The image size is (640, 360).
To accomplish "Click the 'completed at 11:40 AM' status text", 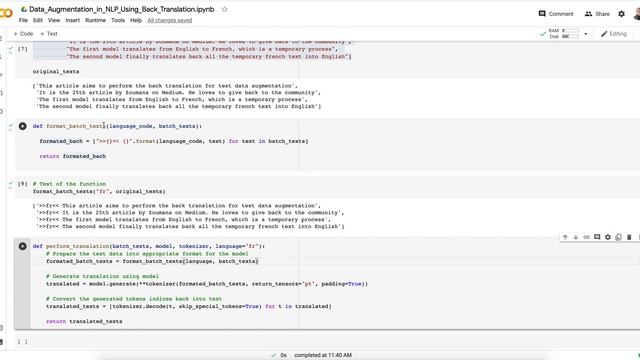I will [323, 356].
